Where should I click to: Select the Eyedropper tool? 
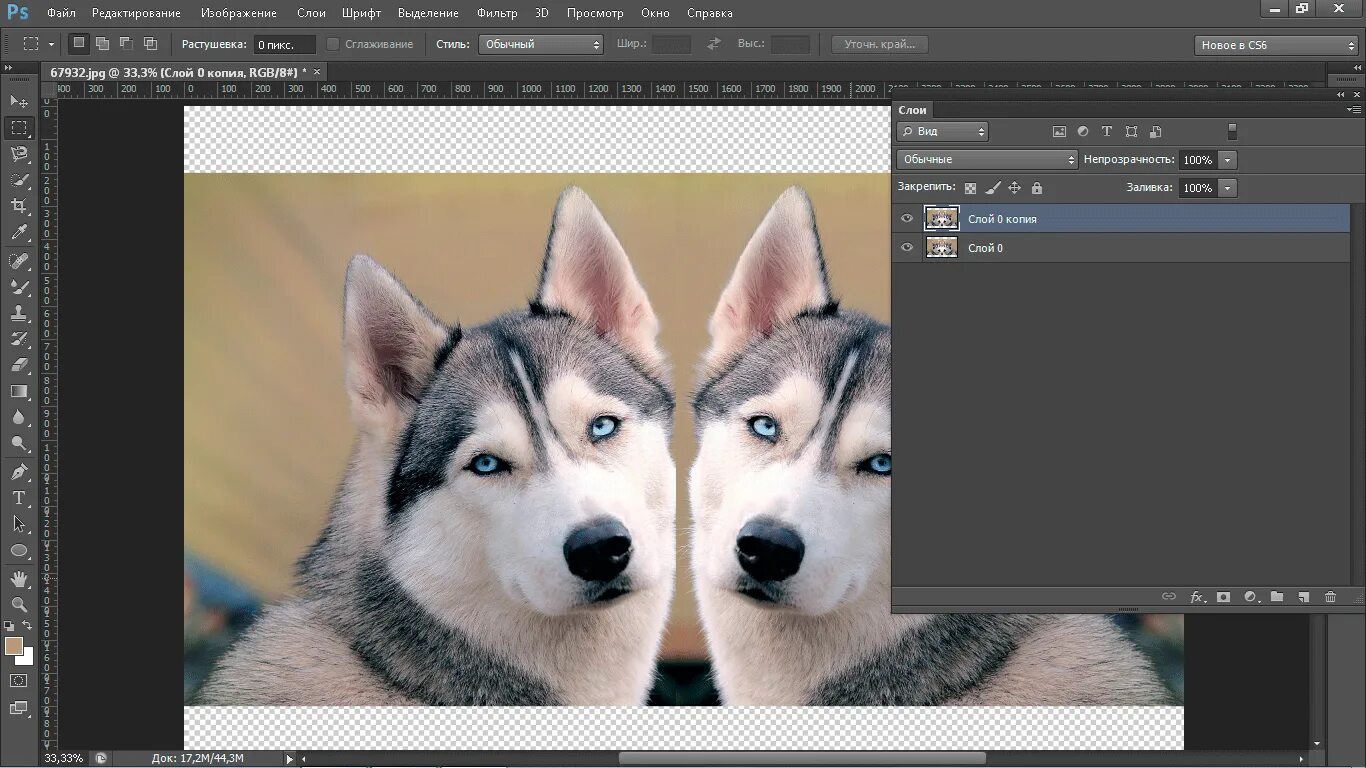(x=19, y=232)
